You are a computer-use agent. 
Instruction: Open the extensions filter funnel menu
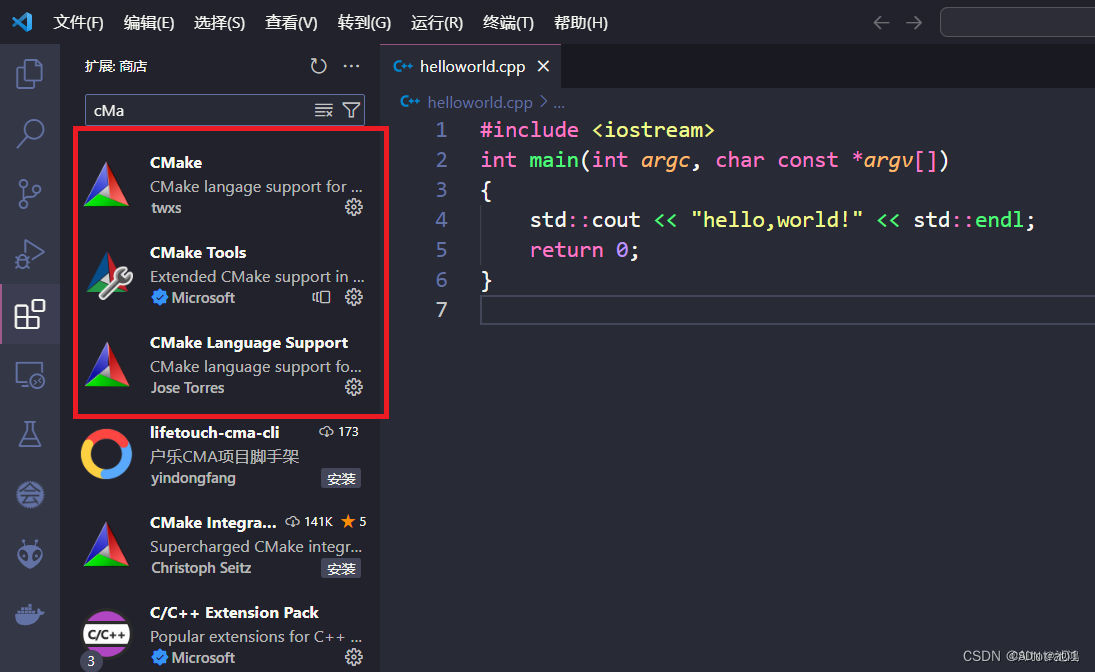click(x=352, y=110)
